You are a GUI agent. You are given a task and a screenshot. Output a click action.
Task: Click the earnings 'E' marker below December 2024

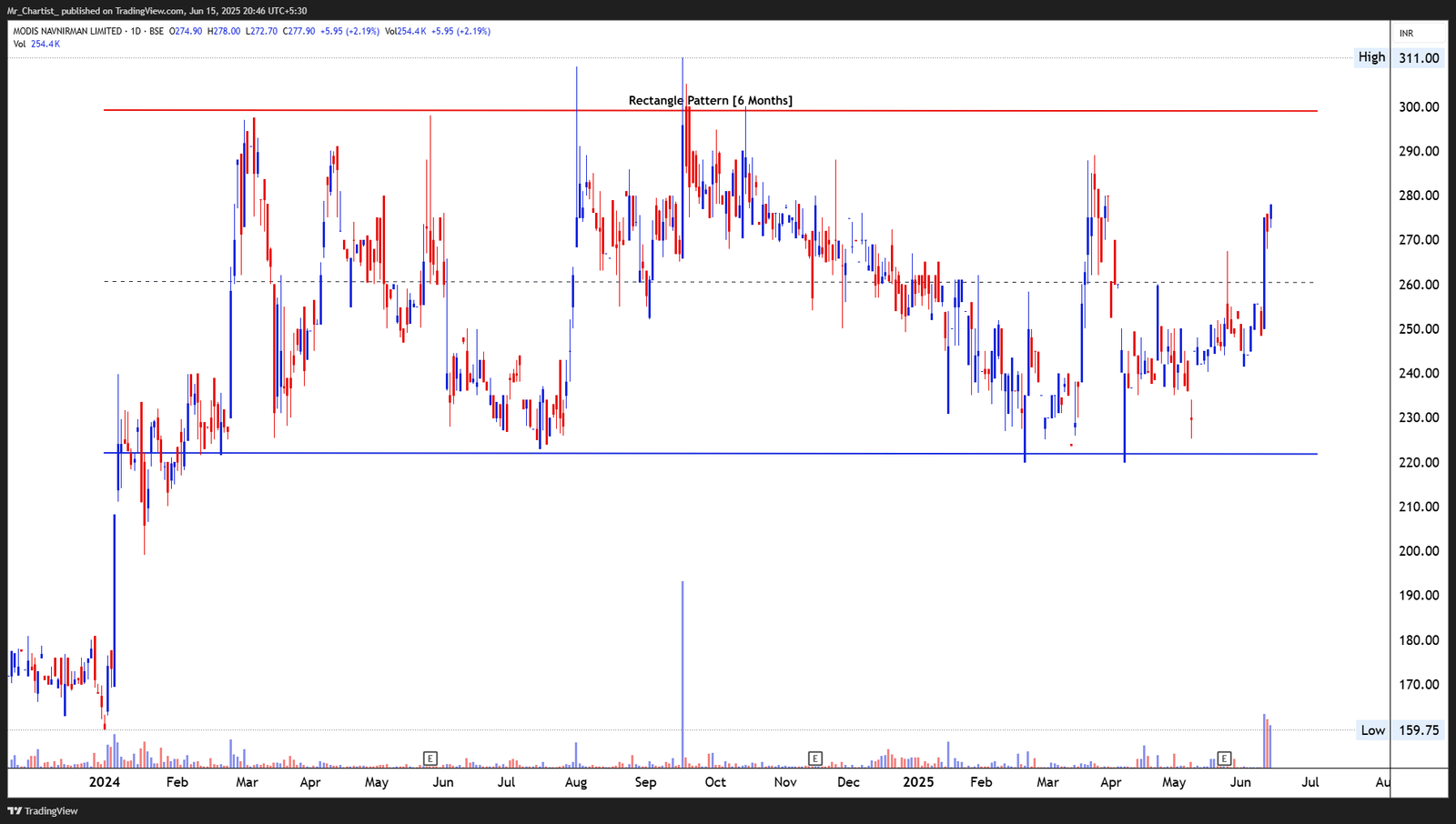[x=815, y=758]
